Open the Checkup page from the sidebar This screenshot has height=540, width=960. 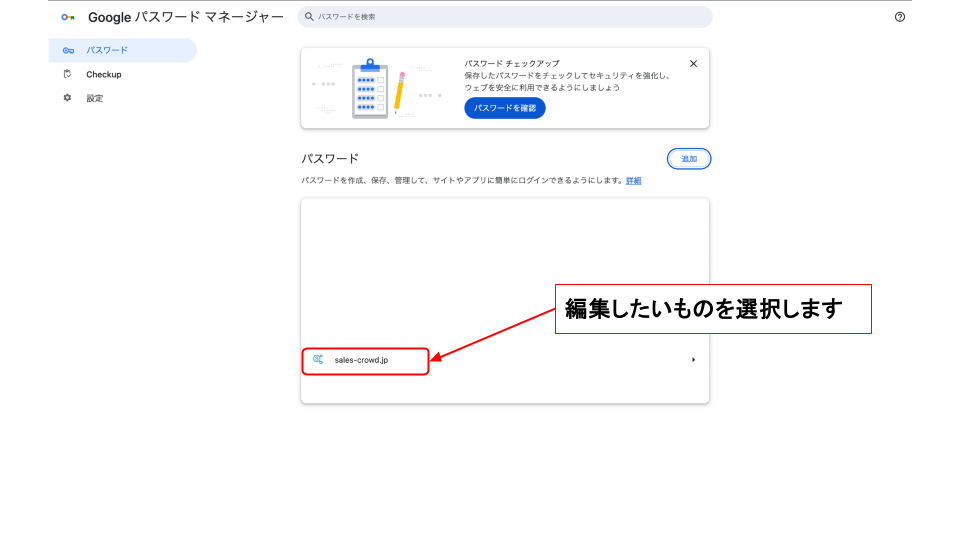tap(103, 74)
